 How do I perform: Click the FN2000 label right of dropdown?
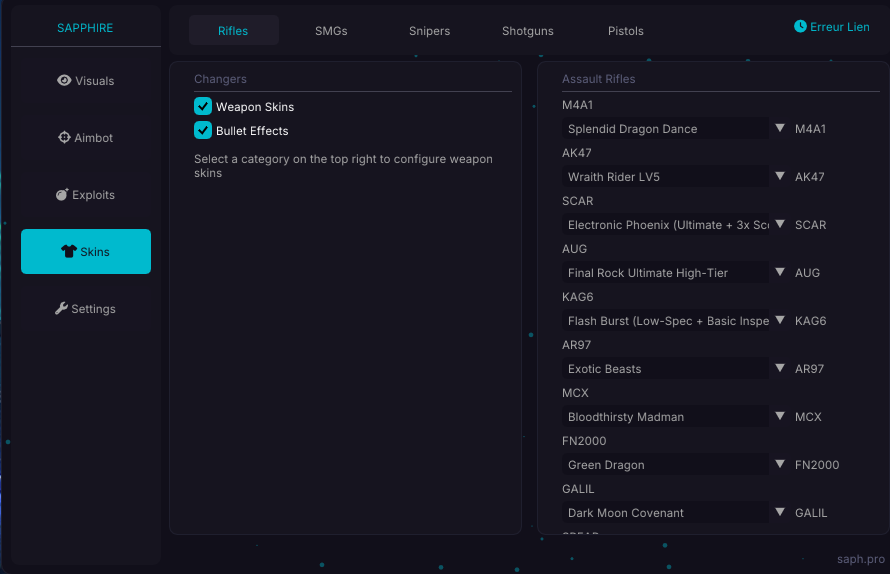[817, 464]
